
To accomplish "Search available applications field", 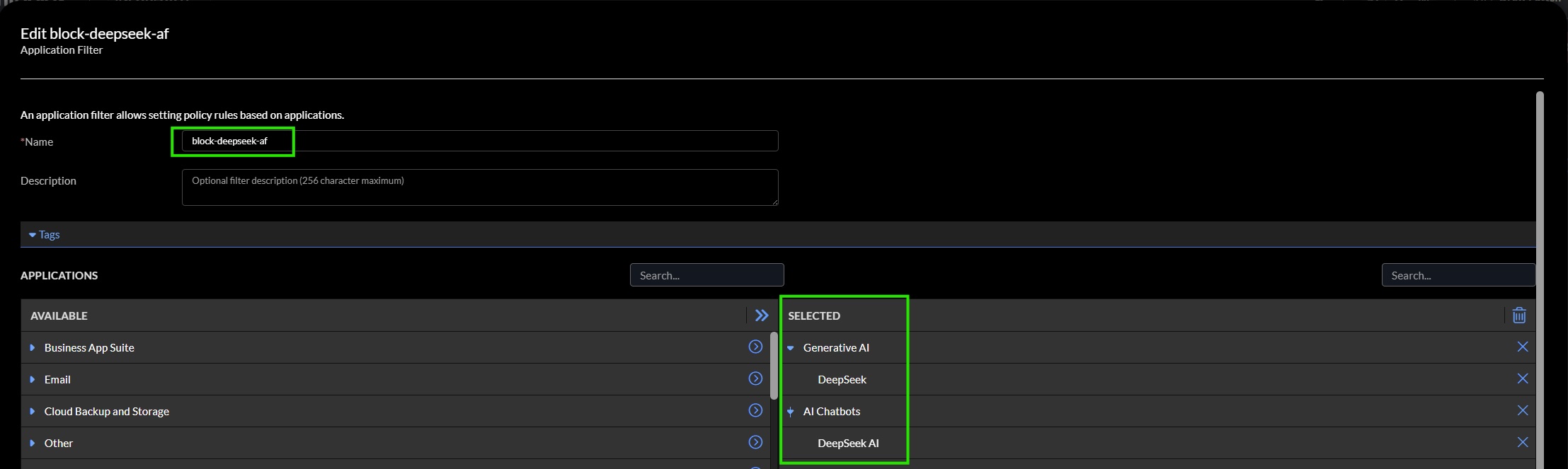I will [706, 275].
